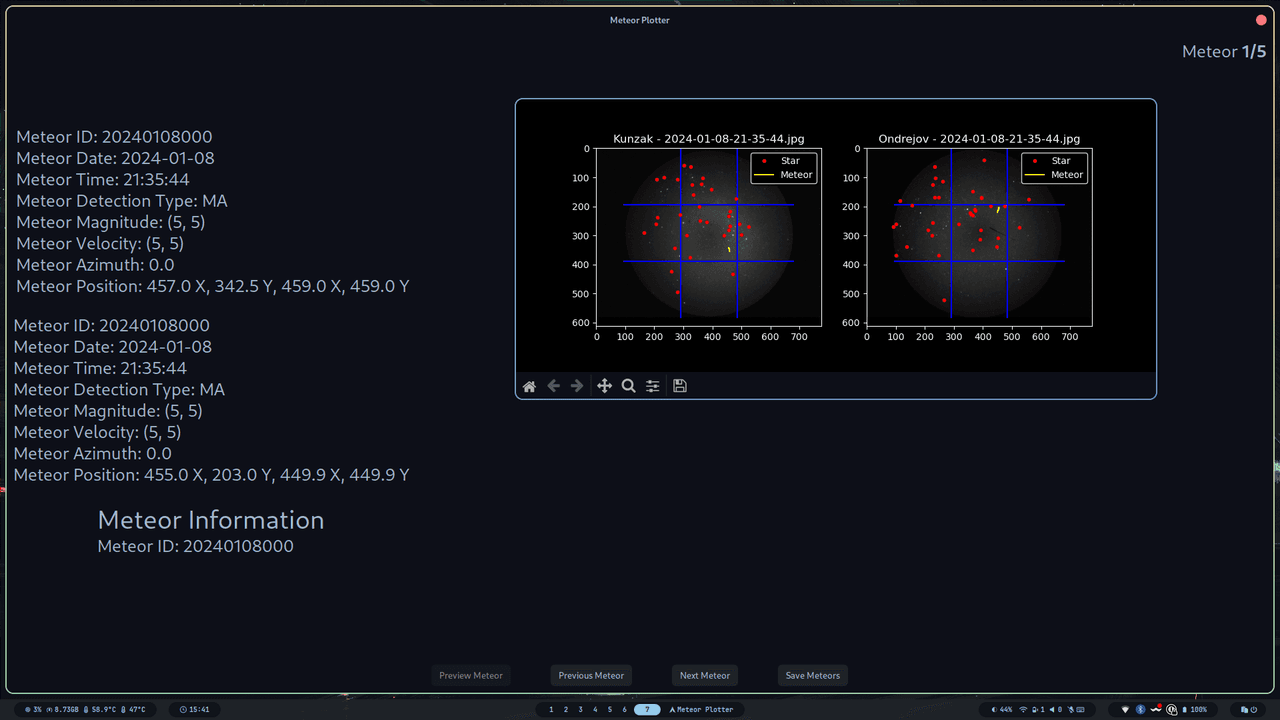Click the Next Meteor button
The width and height of the screenshot is (1280, 720).
coord(705,675)
